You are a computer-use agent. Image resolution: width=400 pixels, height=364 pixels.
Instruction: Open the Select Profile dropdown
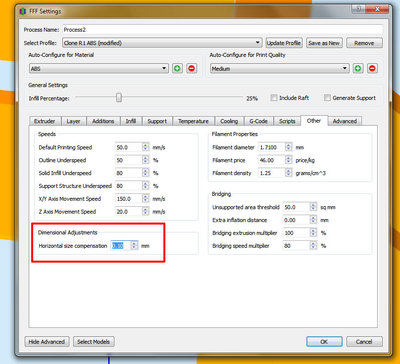tap(162, 43)
